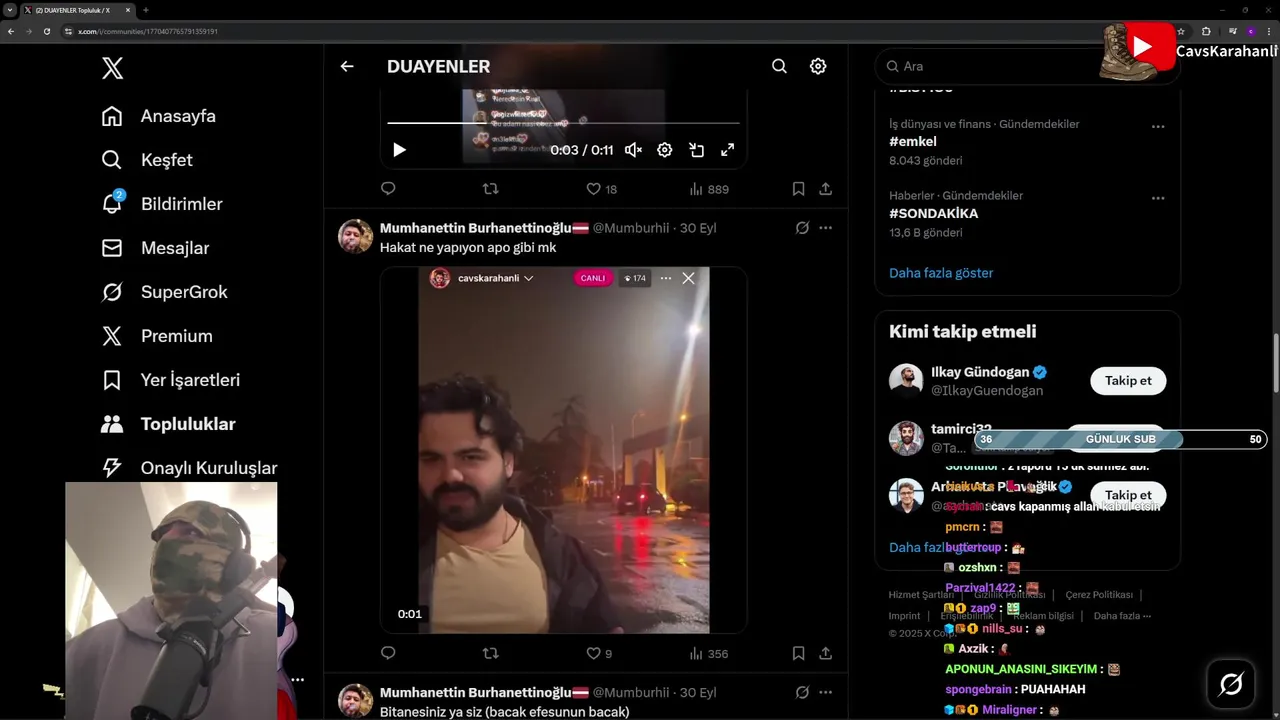Open Premium from sidebar
Viewport: 1280px width, 720px height.
coord(157,336)
